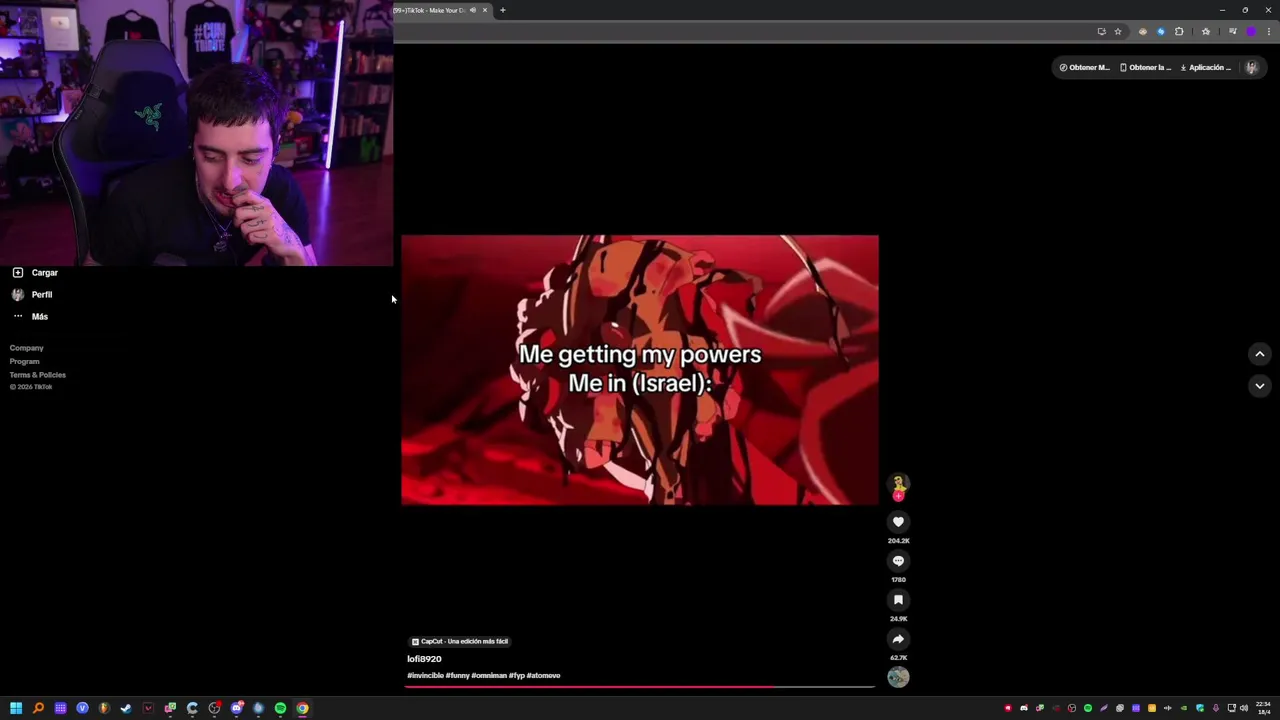Viewport: 1280px width, 720px height.
Task: Open lofi8920 creator profile link
Action: pyautogui.click(x=424, y=659)
